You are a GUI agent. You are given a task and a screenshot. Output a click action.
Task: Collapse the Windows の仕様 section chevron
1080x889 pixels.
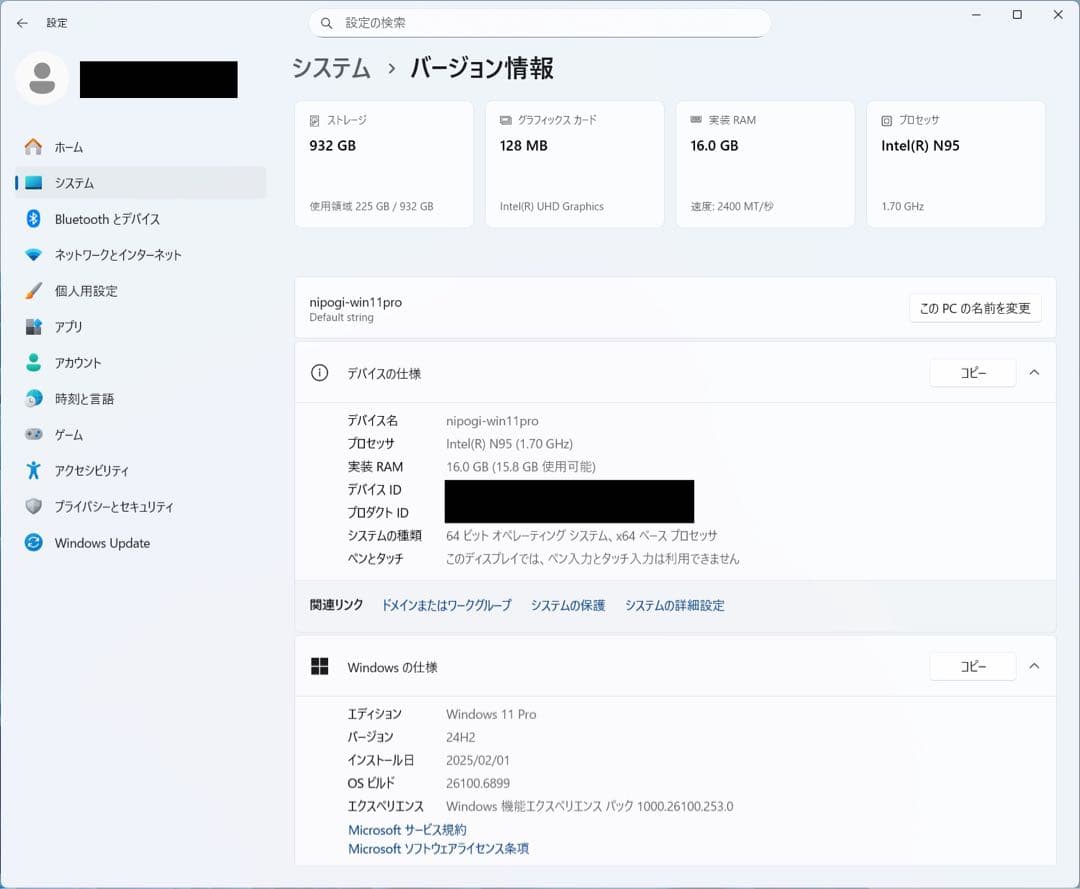(1034, 667)
